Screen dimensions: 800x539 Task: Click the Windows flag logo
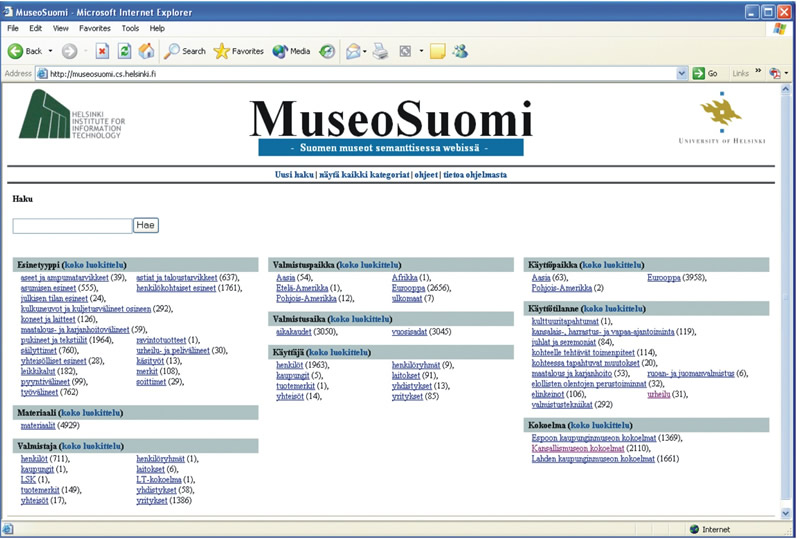tap(779, 29)
